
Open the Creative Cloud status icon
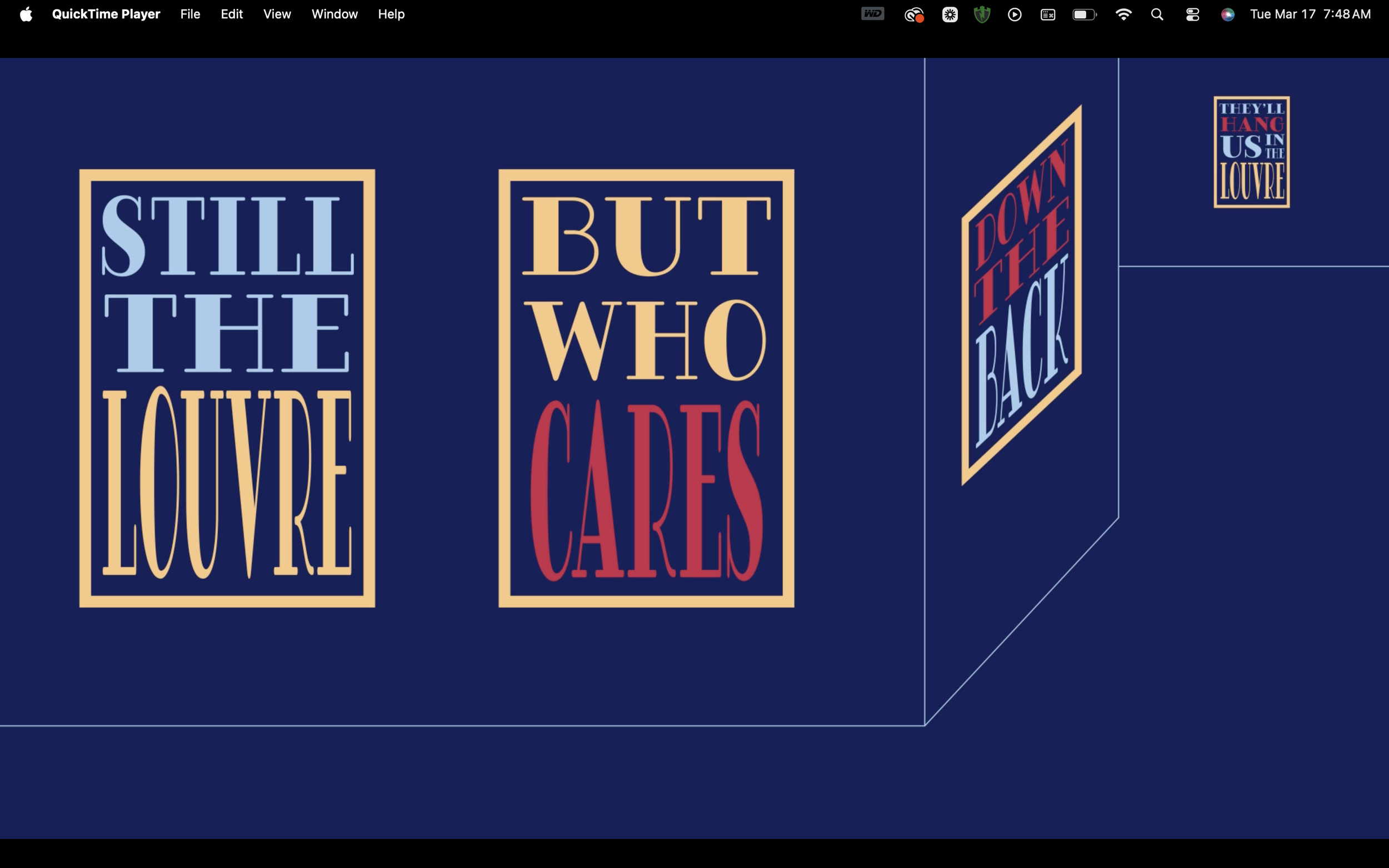(x=913, y=15)
